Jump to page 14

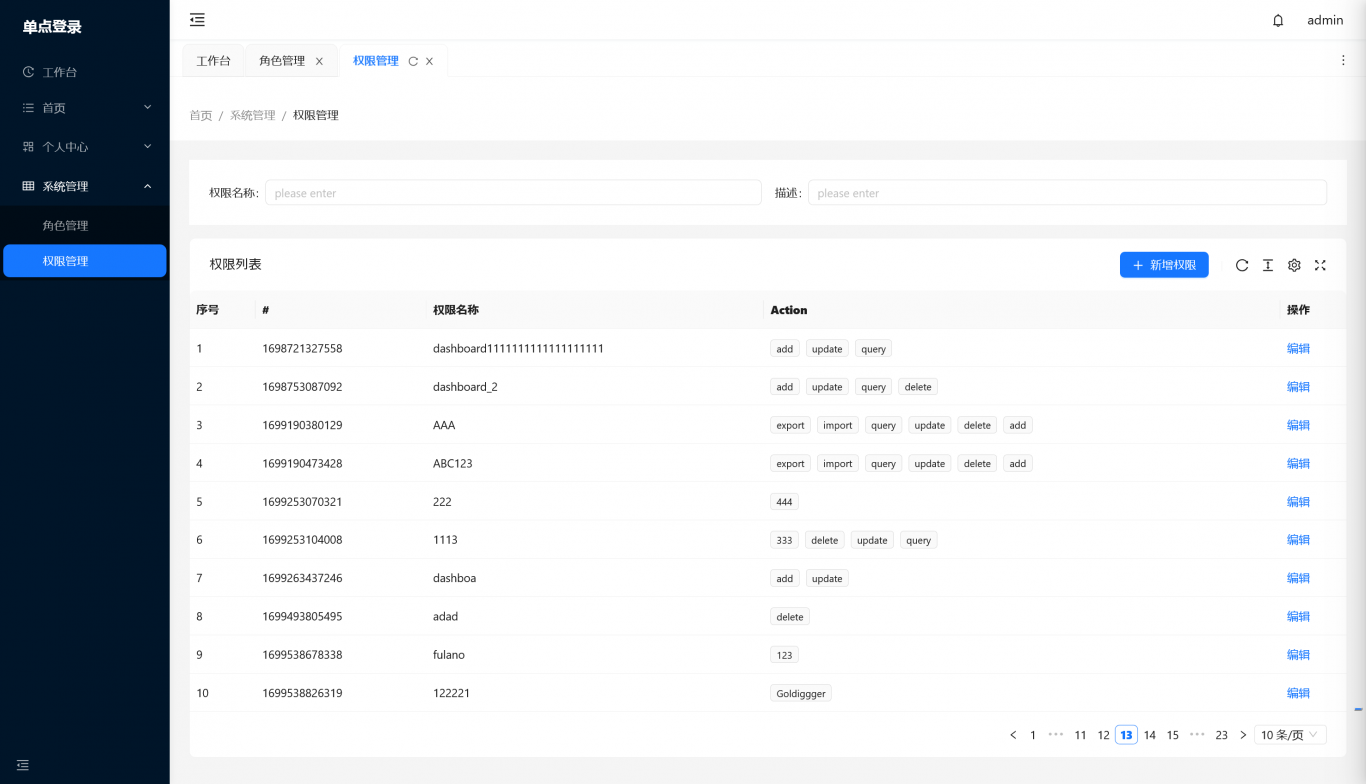[1150, 735]
